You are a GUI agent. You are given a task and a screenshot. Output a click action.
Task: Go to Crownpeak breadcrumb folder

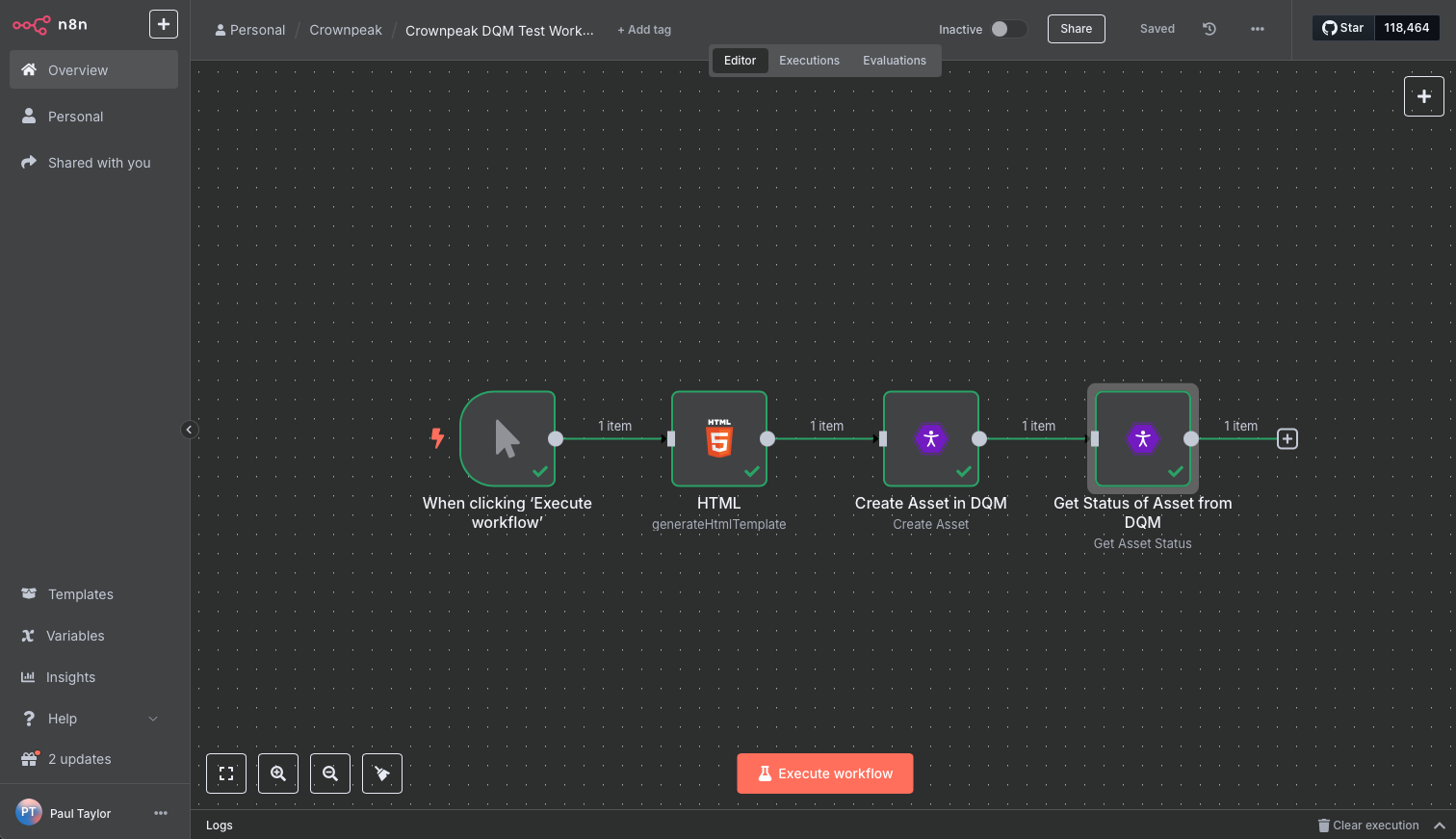coord(346,30)
